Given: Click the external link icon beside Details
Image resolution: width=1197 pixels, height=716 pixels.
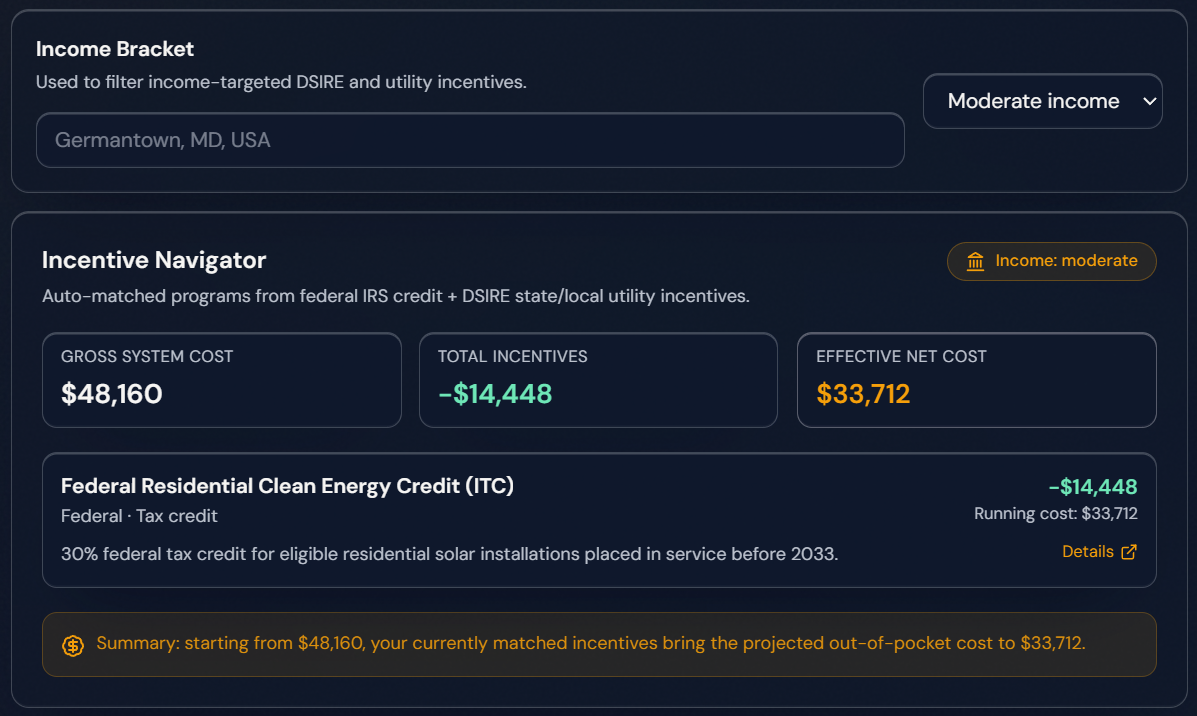Looking at the screenshot, I should click(1129, 552).
